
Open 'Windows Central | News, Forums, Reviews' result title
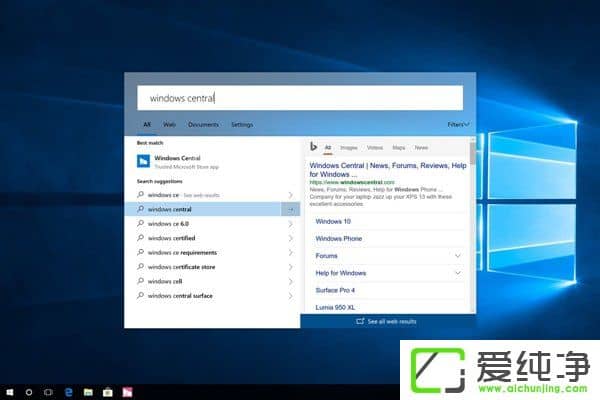coord(388,170)
